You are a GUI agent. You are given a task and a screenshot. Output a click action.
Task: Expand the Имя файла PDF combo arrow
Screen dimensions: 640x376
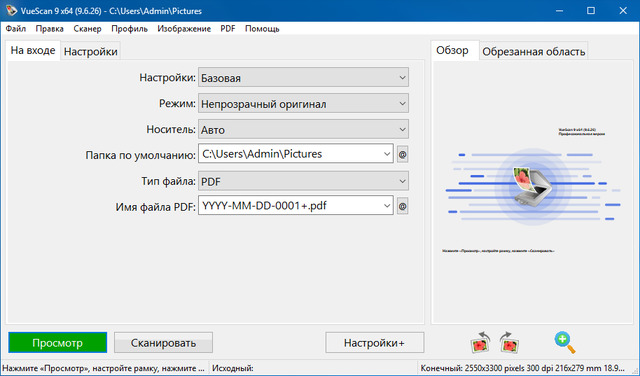tap(387, 206)
